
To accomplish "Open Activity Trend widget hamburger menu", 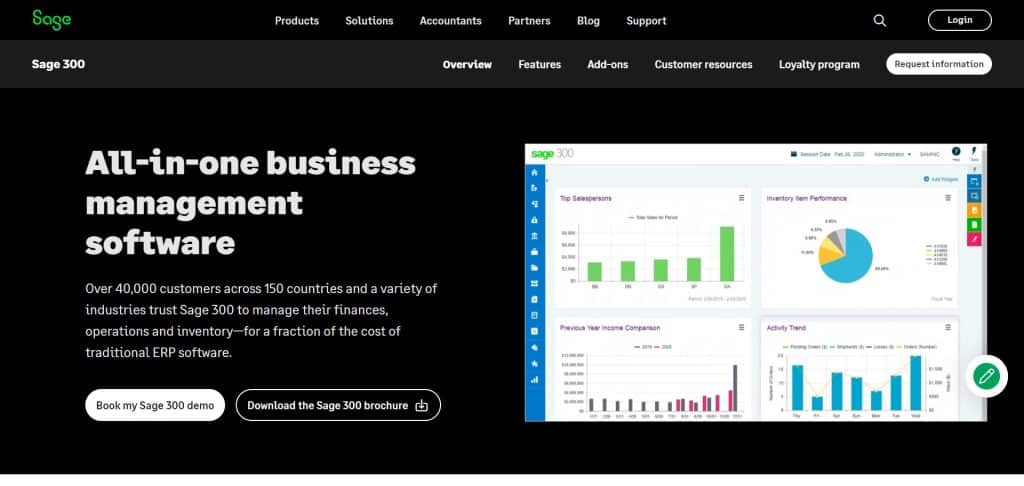I will coord(948,327).
